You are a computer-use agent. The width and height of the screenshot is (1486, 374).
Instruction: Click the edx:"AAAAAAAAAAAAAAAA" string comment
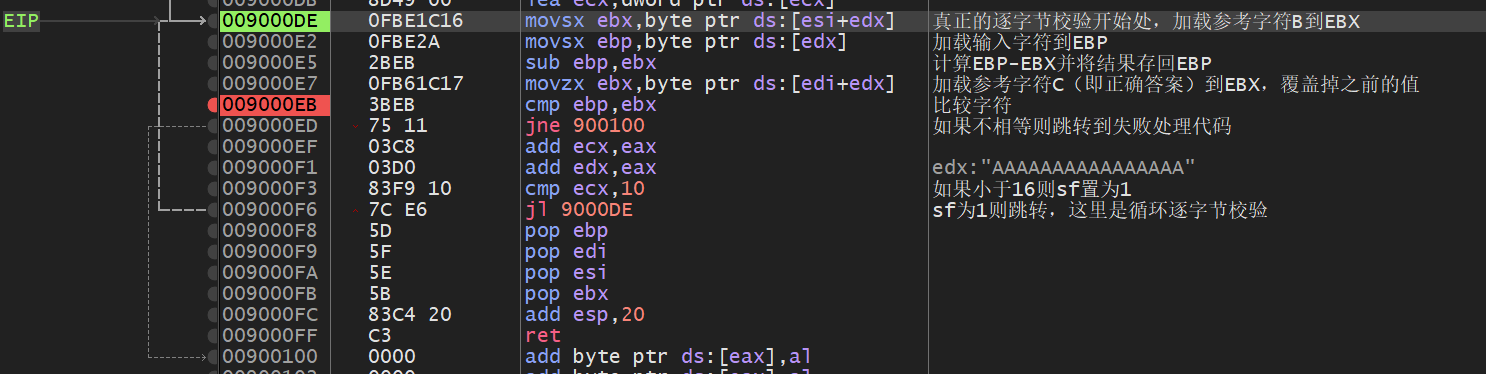pyautogui.click(x=1063, y=167)
